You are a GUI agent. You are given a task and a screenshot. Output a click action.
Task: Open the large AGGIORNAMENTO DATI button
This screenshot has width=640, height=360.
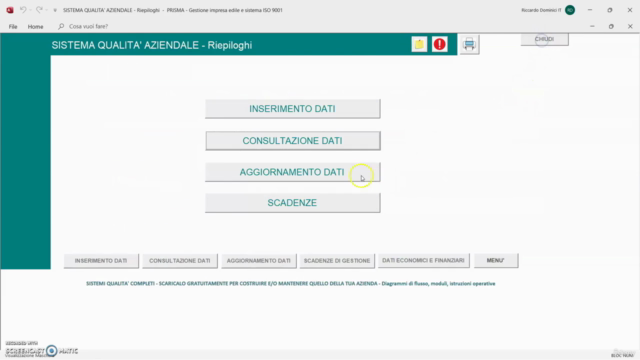click(x=293, y=172)
